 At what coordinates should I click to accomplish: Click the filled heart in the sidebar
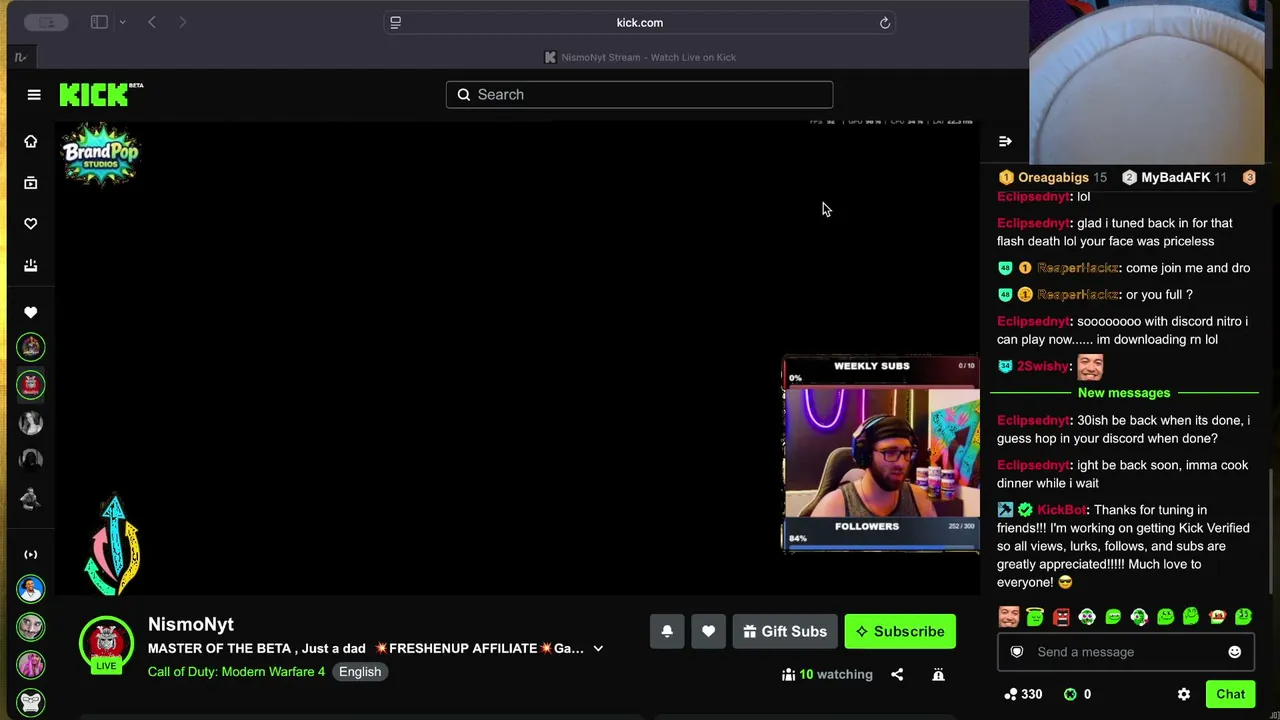point(31,312)
